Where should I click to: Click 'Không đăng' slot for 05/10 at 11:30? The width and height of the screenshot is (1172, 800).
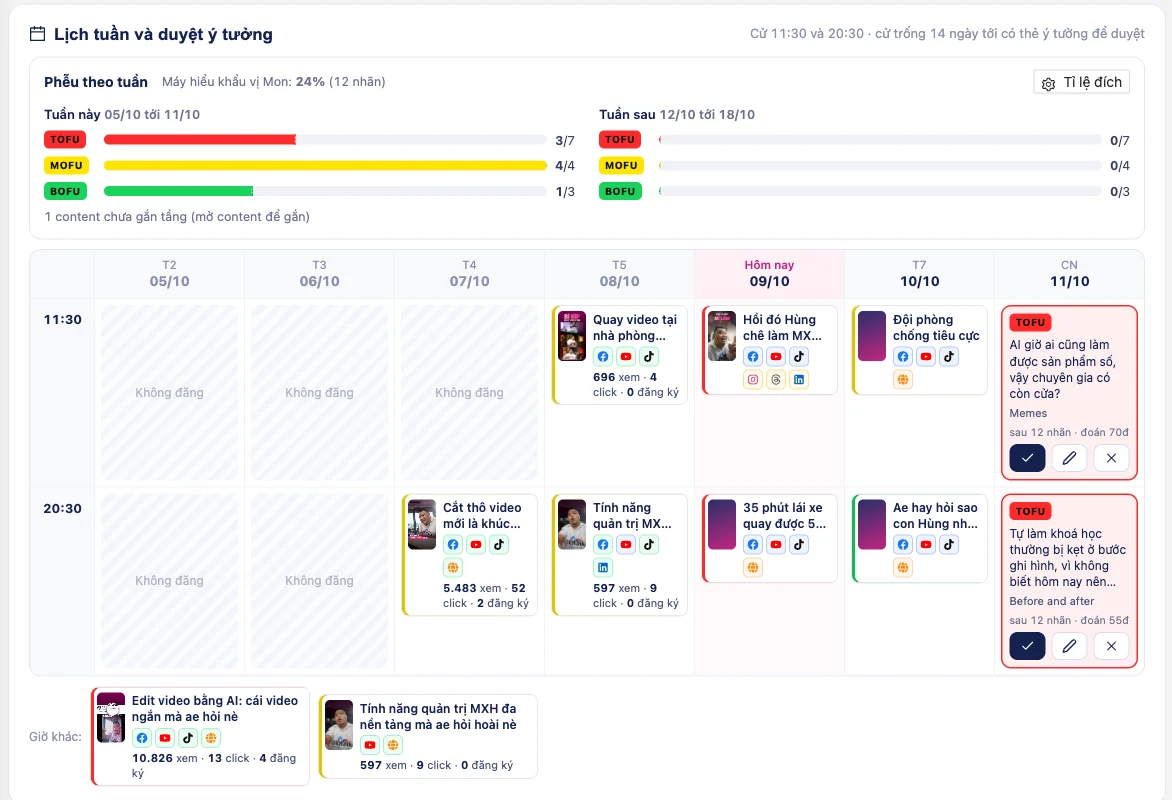(x=169, y=393)
